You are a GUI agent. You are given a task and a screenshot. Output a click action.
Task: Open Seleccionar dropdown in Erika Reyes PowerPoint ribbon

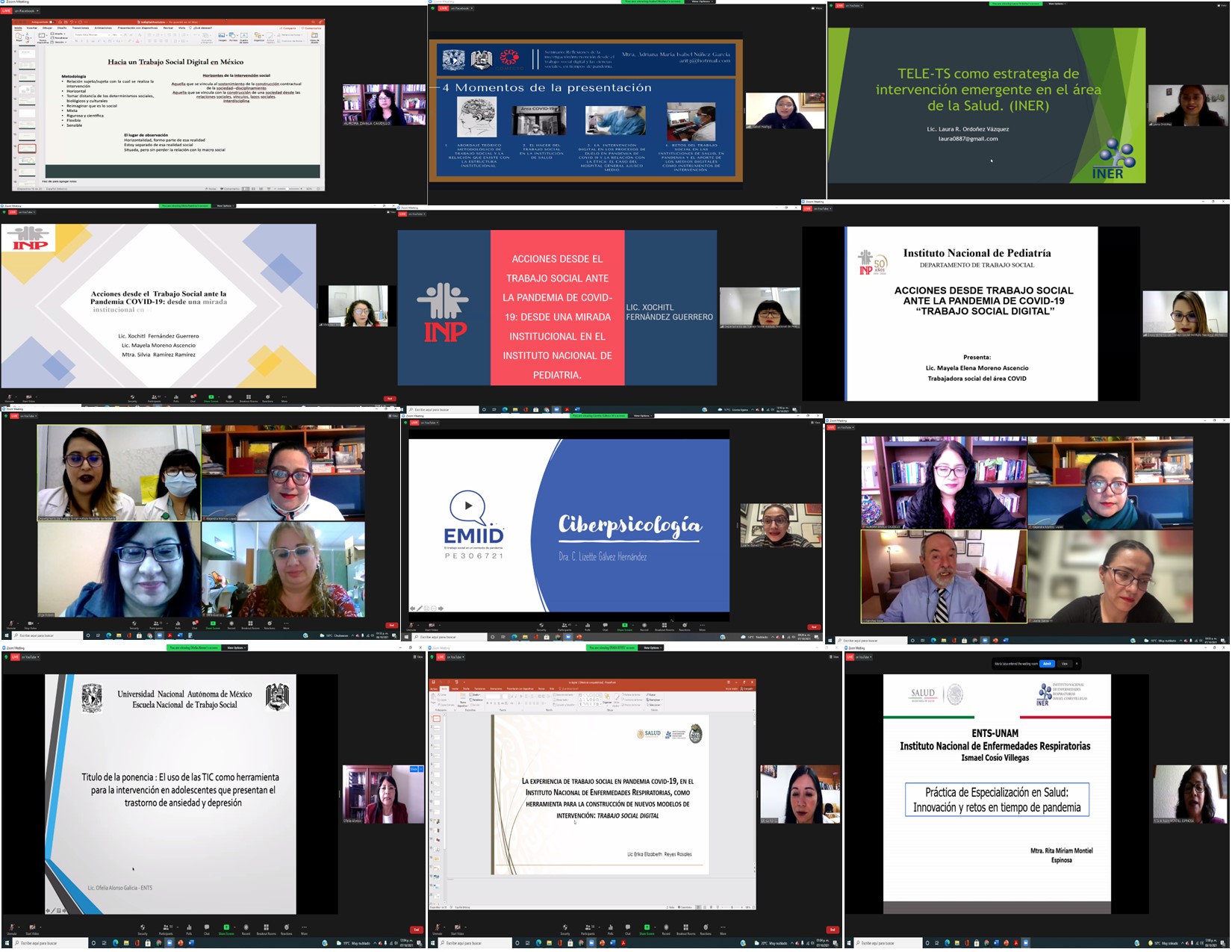tap(655, 705)
